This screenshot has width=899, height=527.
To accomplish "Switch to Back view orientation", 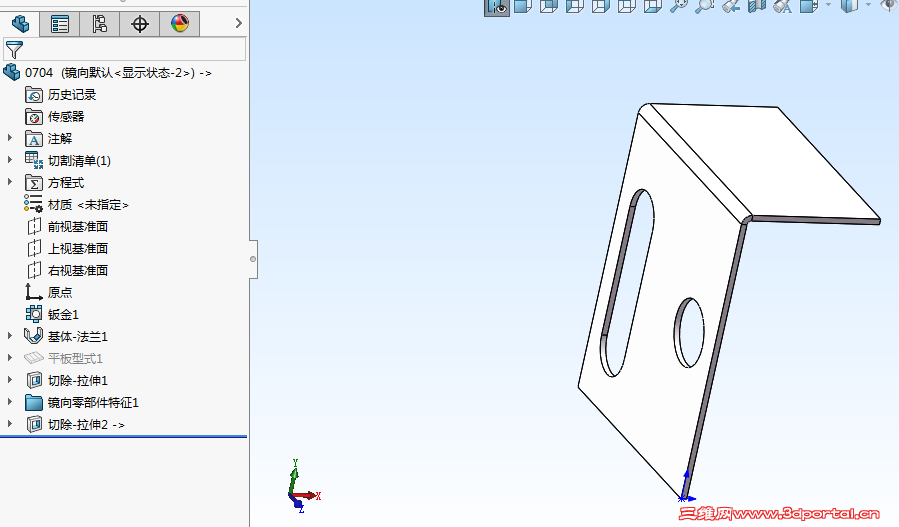I will [549, 6].
